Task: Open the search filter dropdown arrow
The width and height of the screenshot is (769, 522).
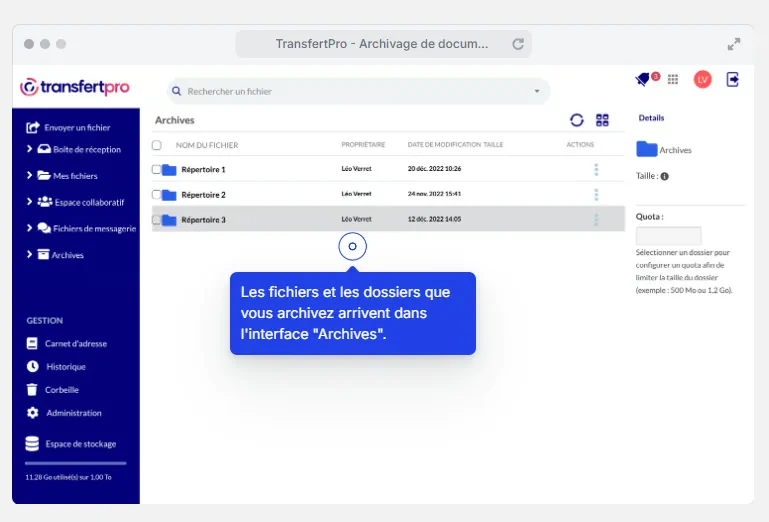Action: 537,91
